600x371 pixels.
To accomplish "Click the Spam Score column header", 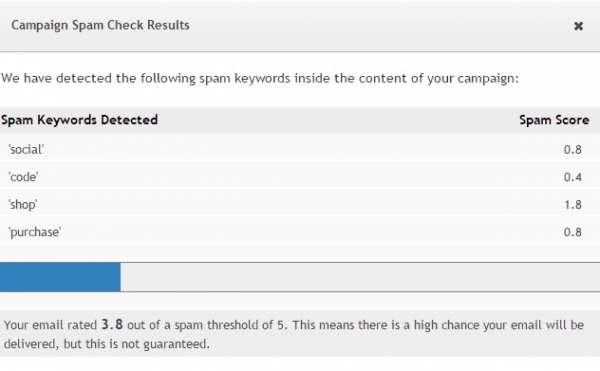I will 554,120.
